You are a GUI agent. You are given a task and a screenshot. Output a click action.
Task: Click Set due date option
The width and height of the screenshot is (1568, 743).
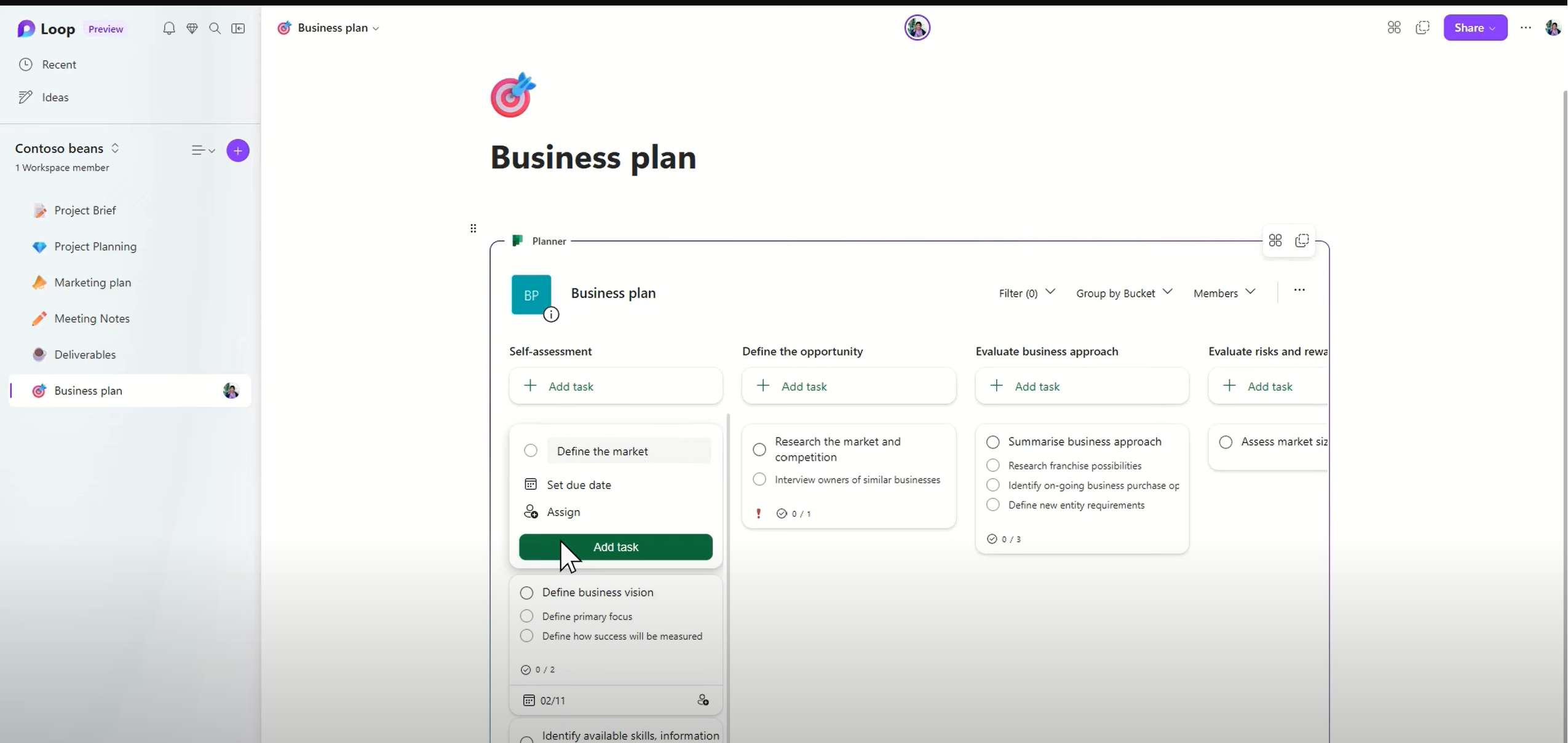click(x=579, y=485)
